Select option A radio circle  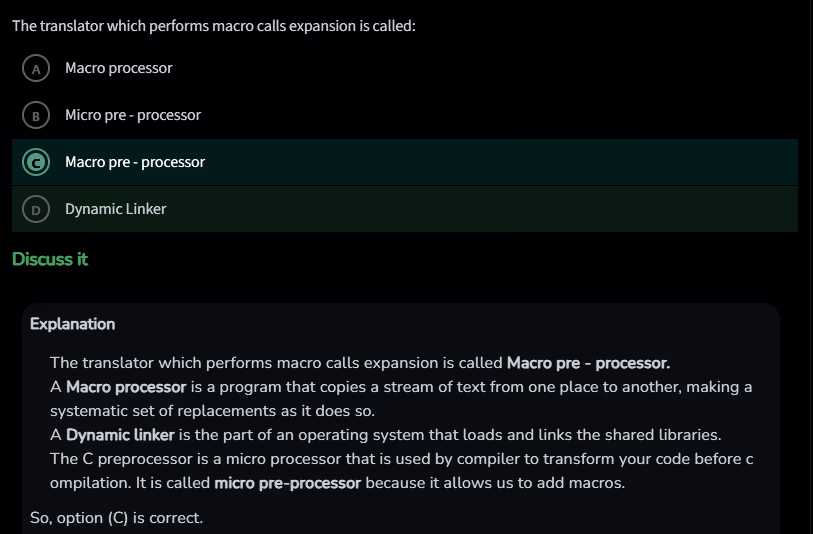36,68
